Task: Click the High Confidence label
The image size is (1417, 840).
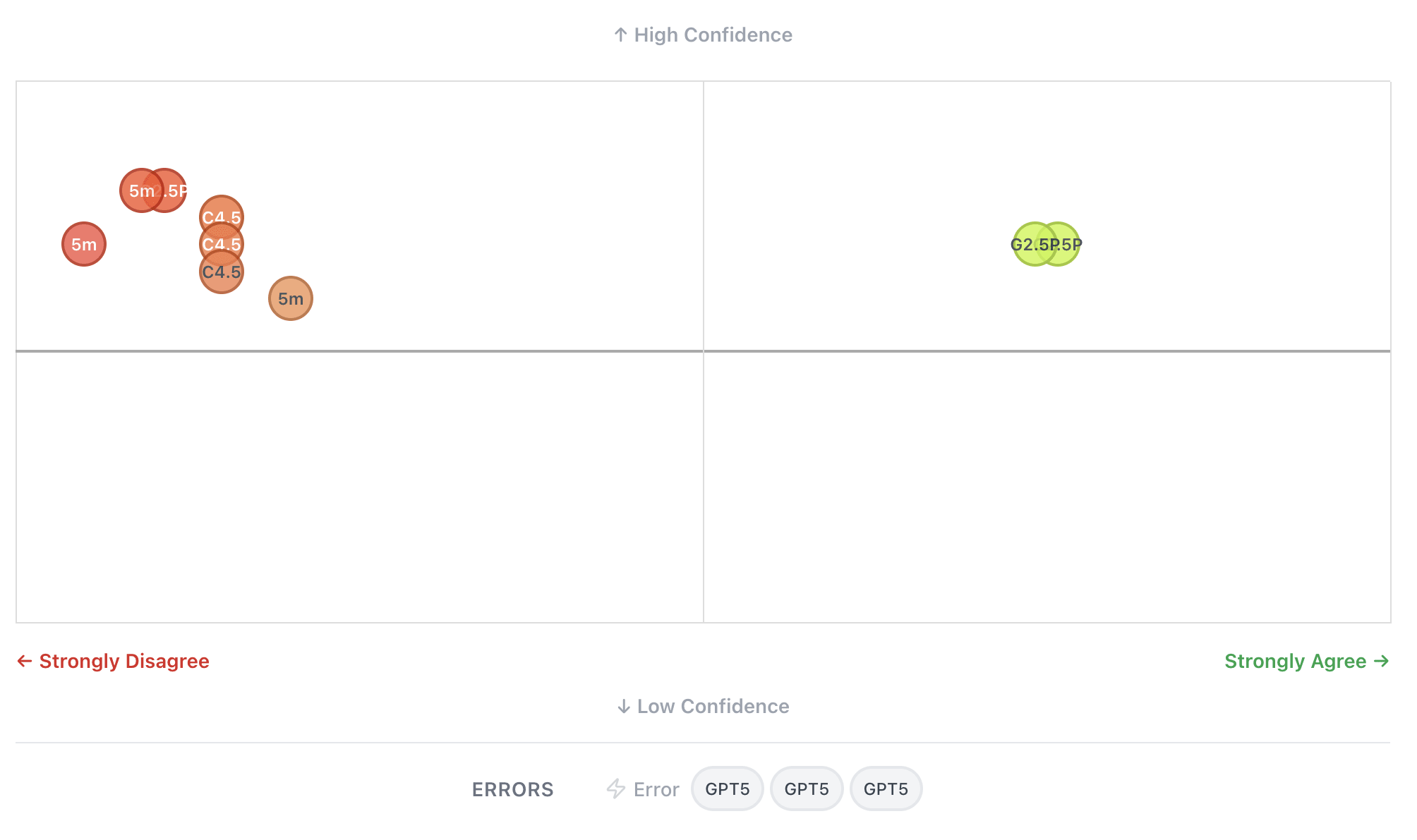Action: [x=713, y=35]
